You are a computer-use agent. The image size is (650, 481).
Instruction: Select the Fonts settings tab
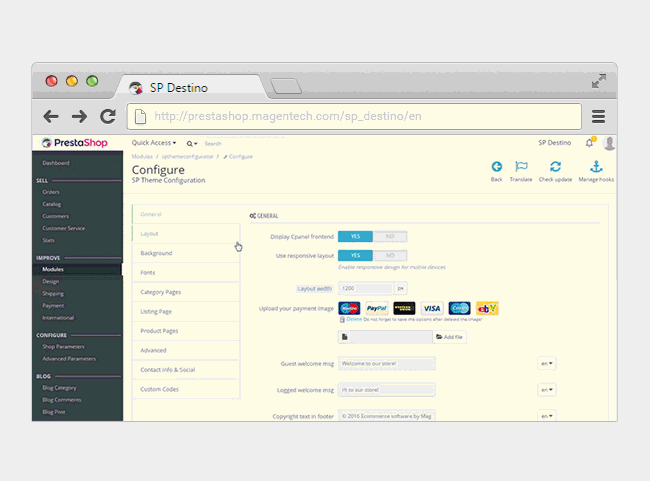tap(186, 272)
